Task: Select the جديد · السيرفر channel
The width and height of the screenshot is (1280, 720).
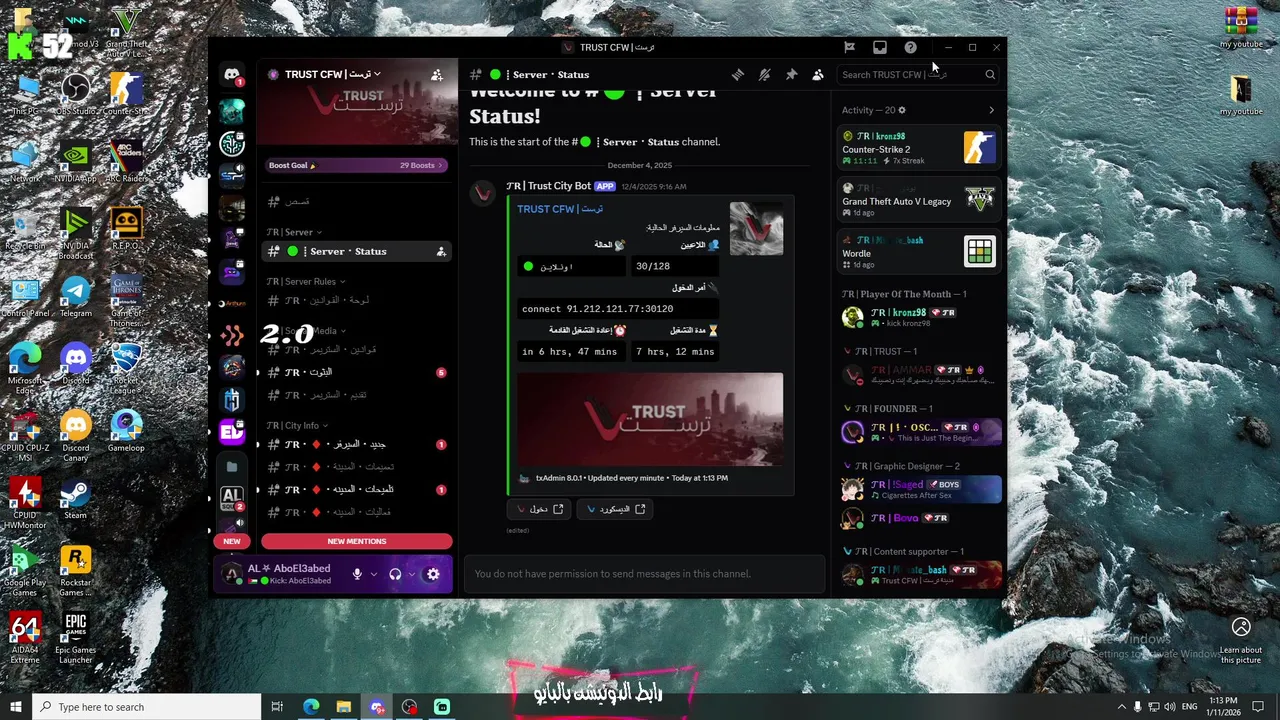Action: pos(357,444)
